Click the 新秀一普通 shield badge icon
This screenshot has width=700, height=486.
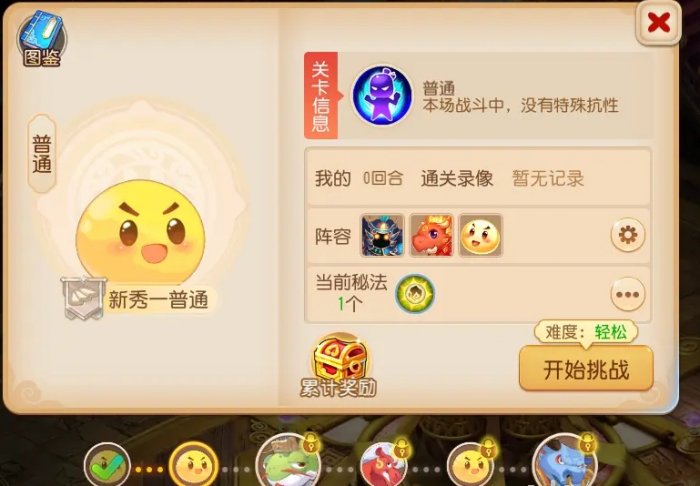coord(83,298)
